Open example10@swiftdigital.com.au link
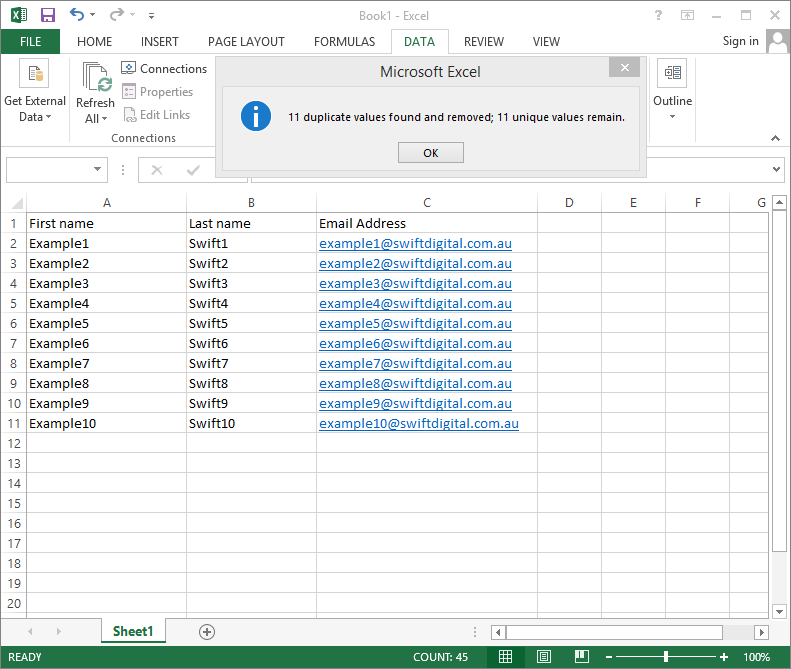Image resolution: width=791 pixels, height=669 pixels. pyautogui.click(x=419, y=424)
